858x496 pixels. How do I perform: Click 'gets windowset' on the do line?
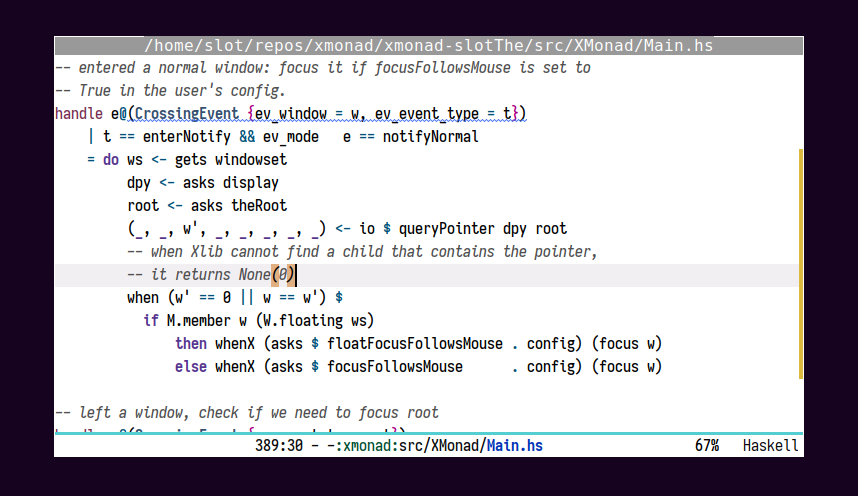click(x=230, y=160)
